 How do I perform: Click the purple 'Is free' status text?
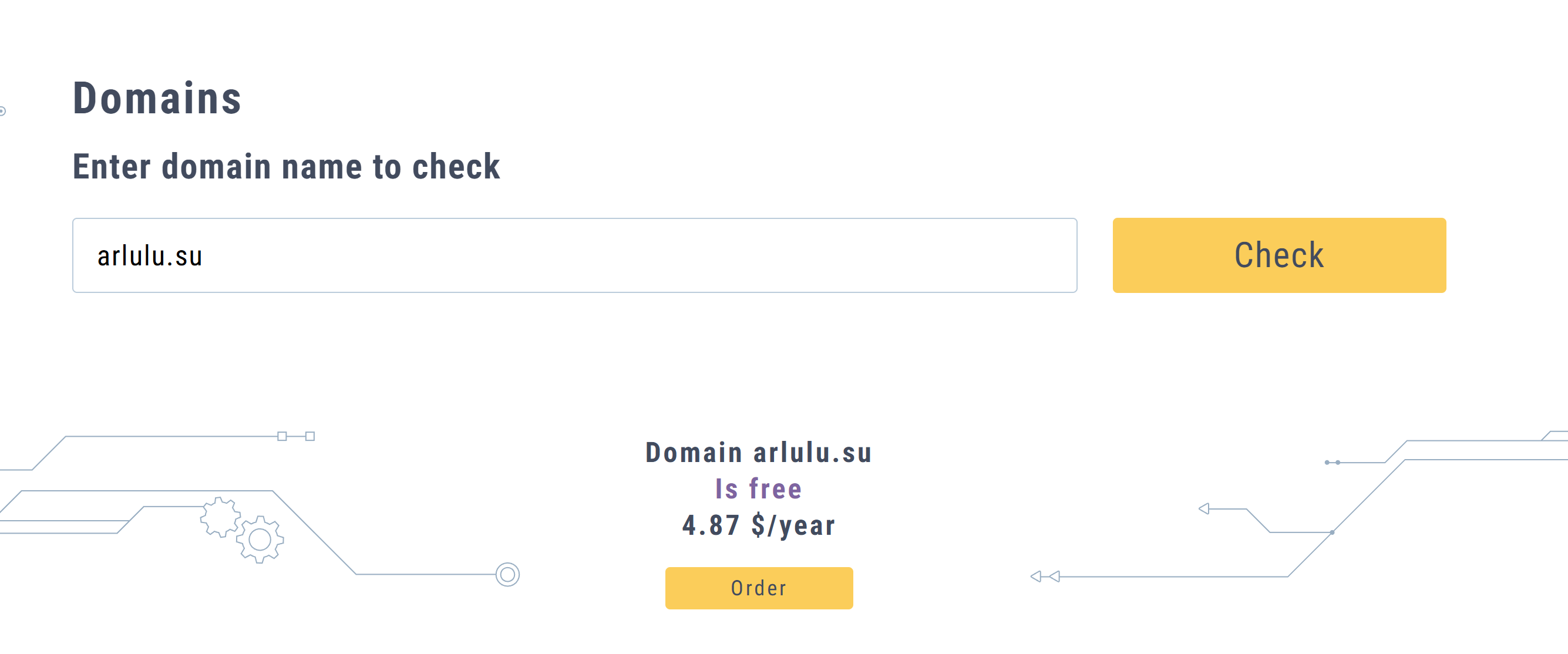coord(758,488)
